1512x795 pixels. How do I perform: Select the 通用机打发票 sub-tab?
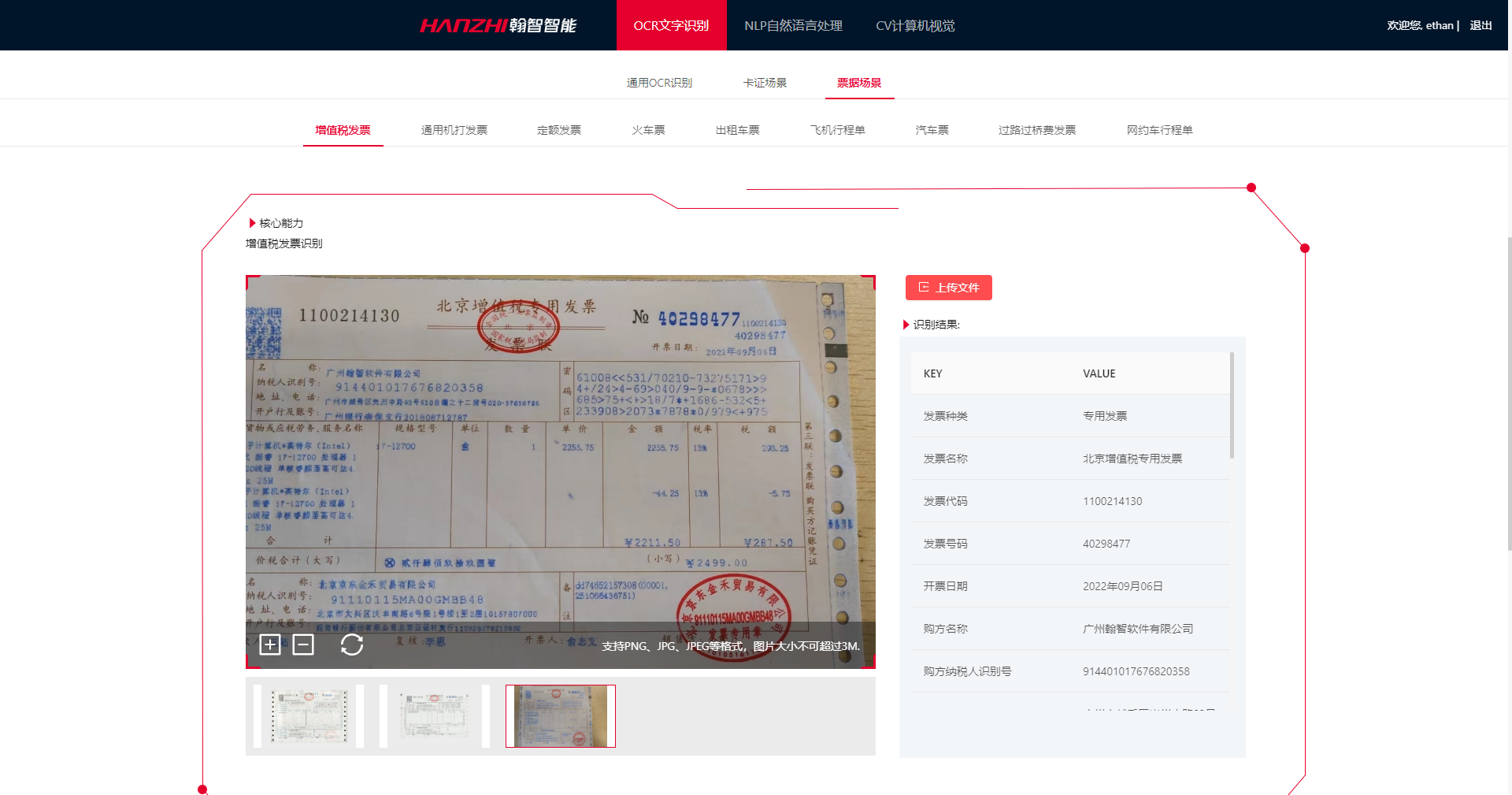click(454, 130)
